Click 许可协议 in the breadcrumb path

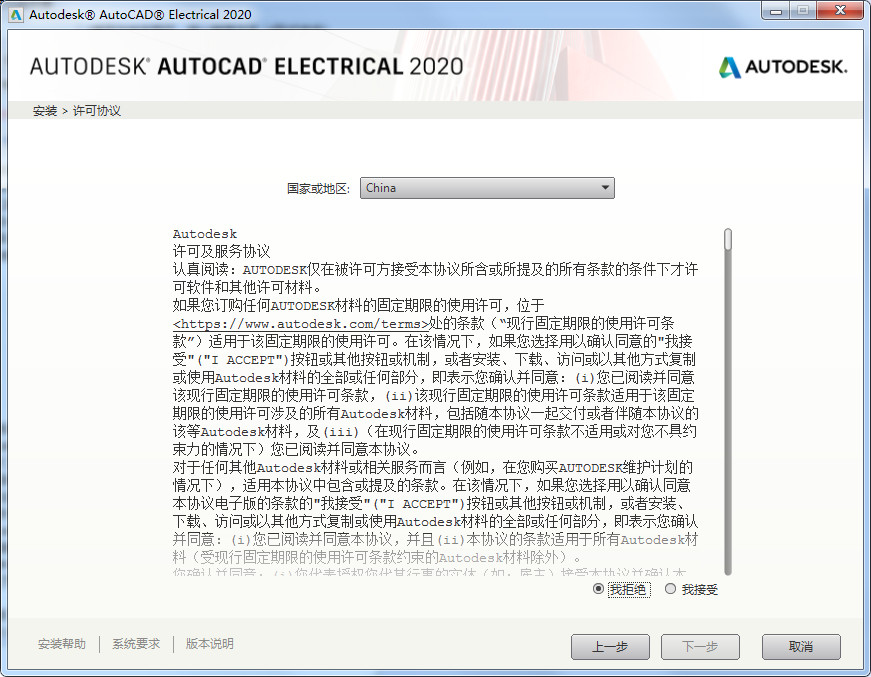pos(97,111)
